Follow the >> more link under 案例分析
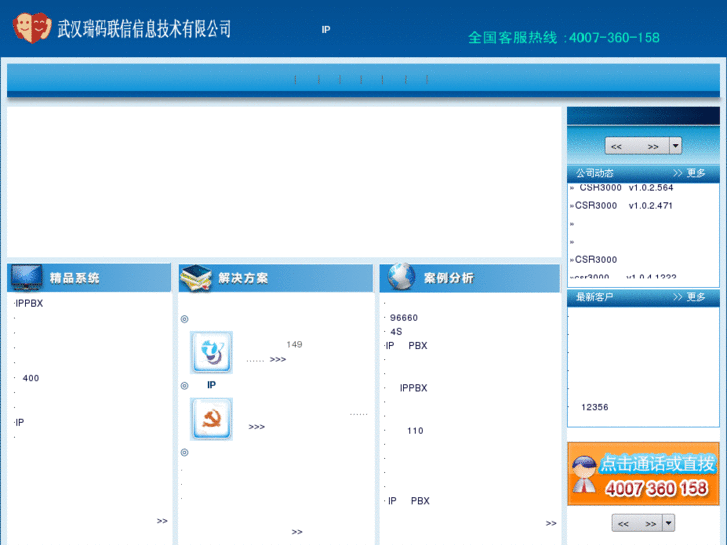Image resolution: width=727 pixels, height=545 pixels. point(551,523)
